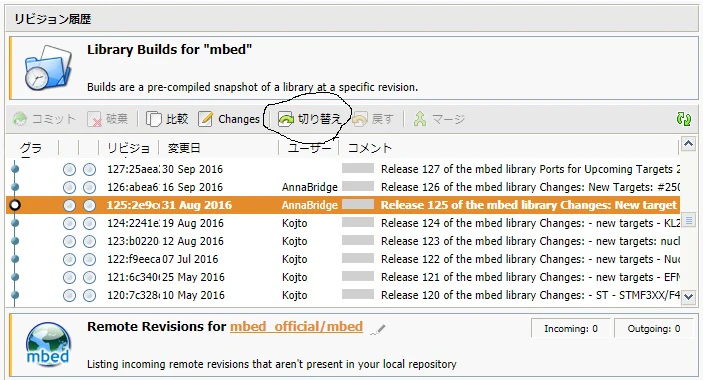Select second radio button in revision 127 row
Viewport: 703px width, 380px height.
click(x=90, y=169)
